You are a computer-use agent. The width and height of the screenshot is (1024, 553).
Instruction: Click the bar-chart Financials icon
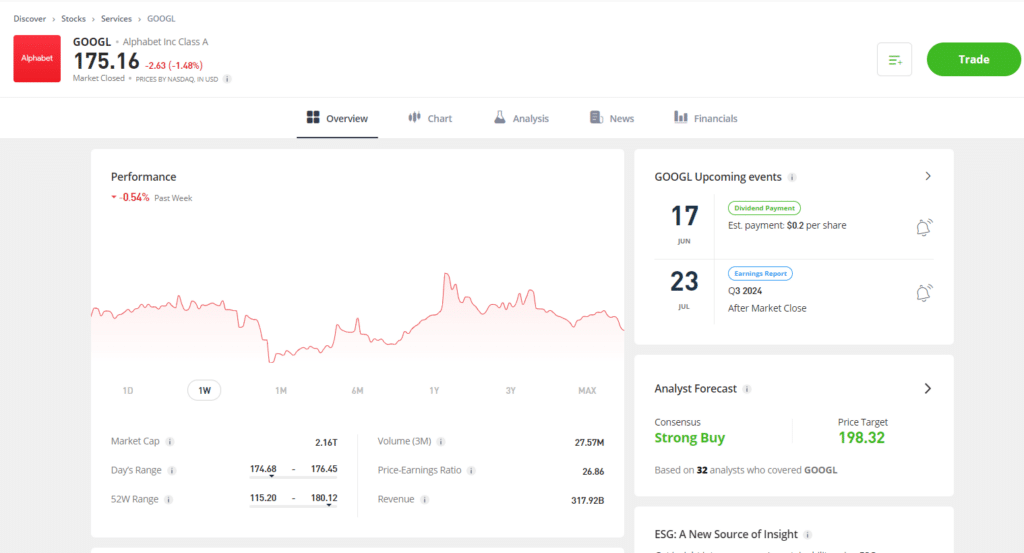point(680,117)
